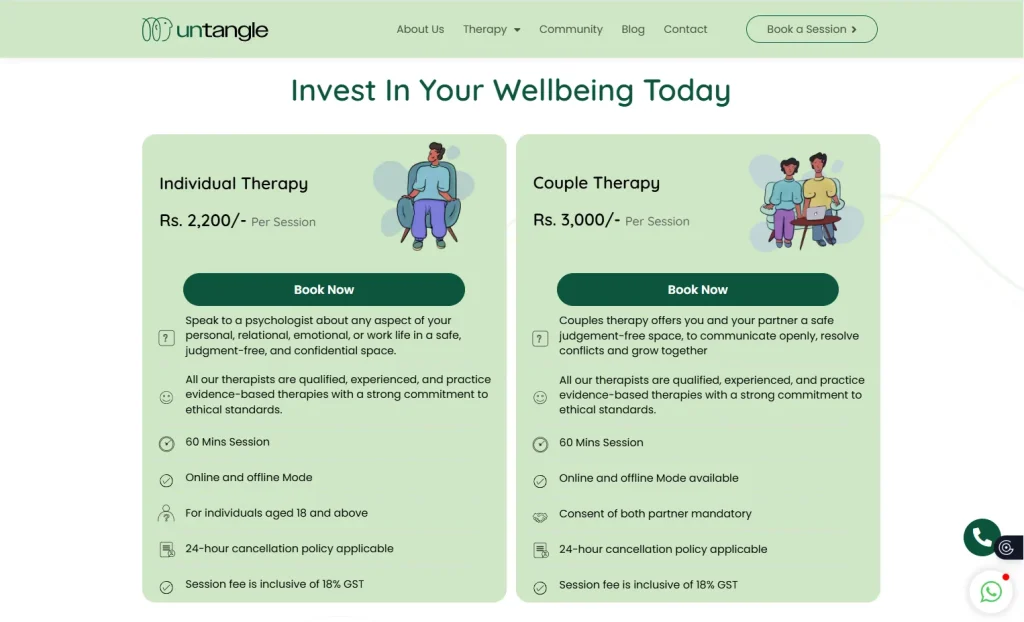Click checkmark icon beside Individual Online and offline Mode
The image size is (1024, 622).
point(166,480)
